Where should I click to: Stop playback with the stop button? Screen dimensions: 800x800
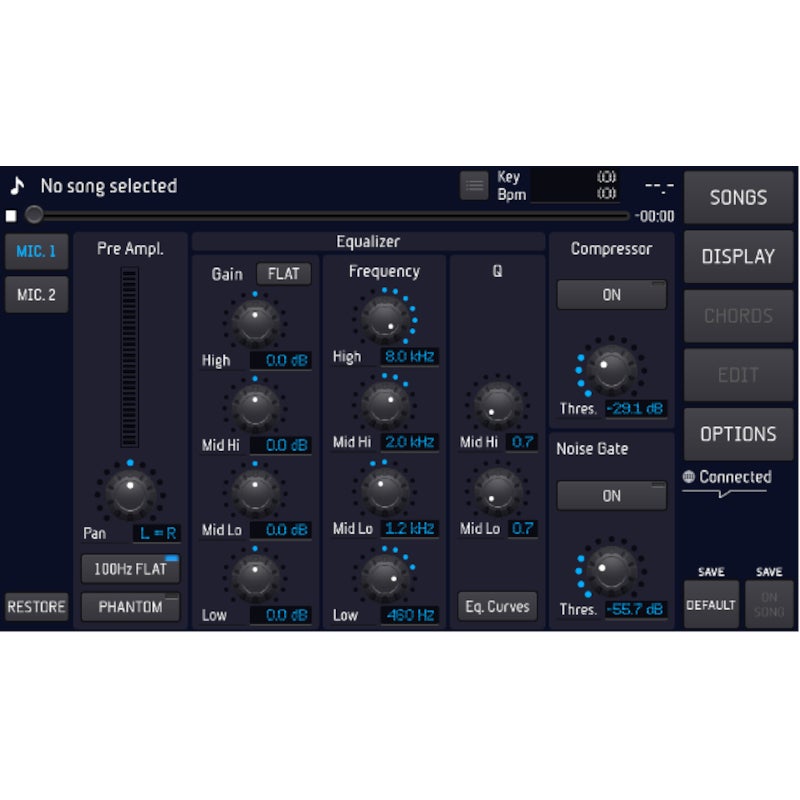coord(11,216)
